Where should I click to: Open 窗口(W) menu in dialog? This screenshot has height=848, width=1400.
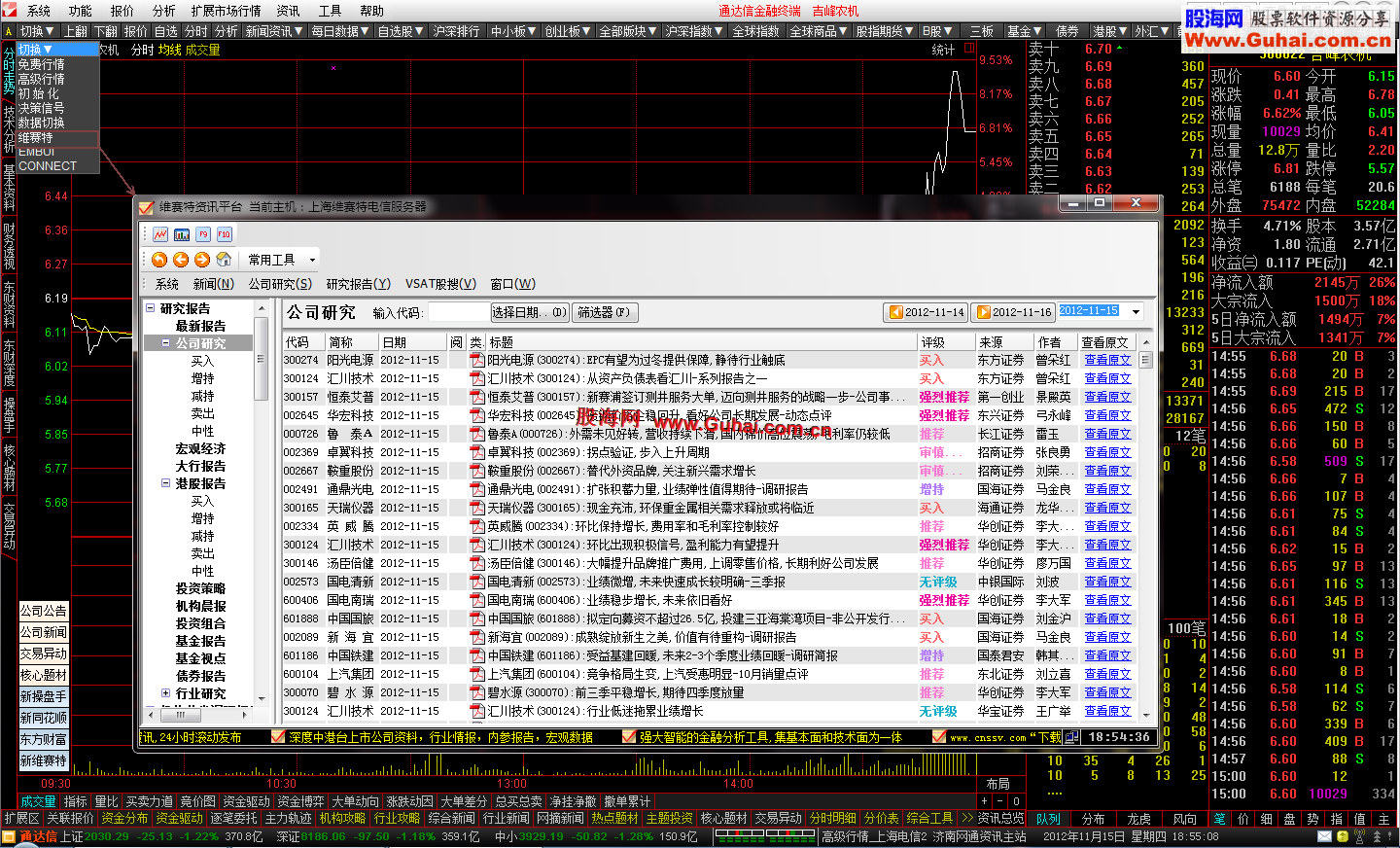512,284
